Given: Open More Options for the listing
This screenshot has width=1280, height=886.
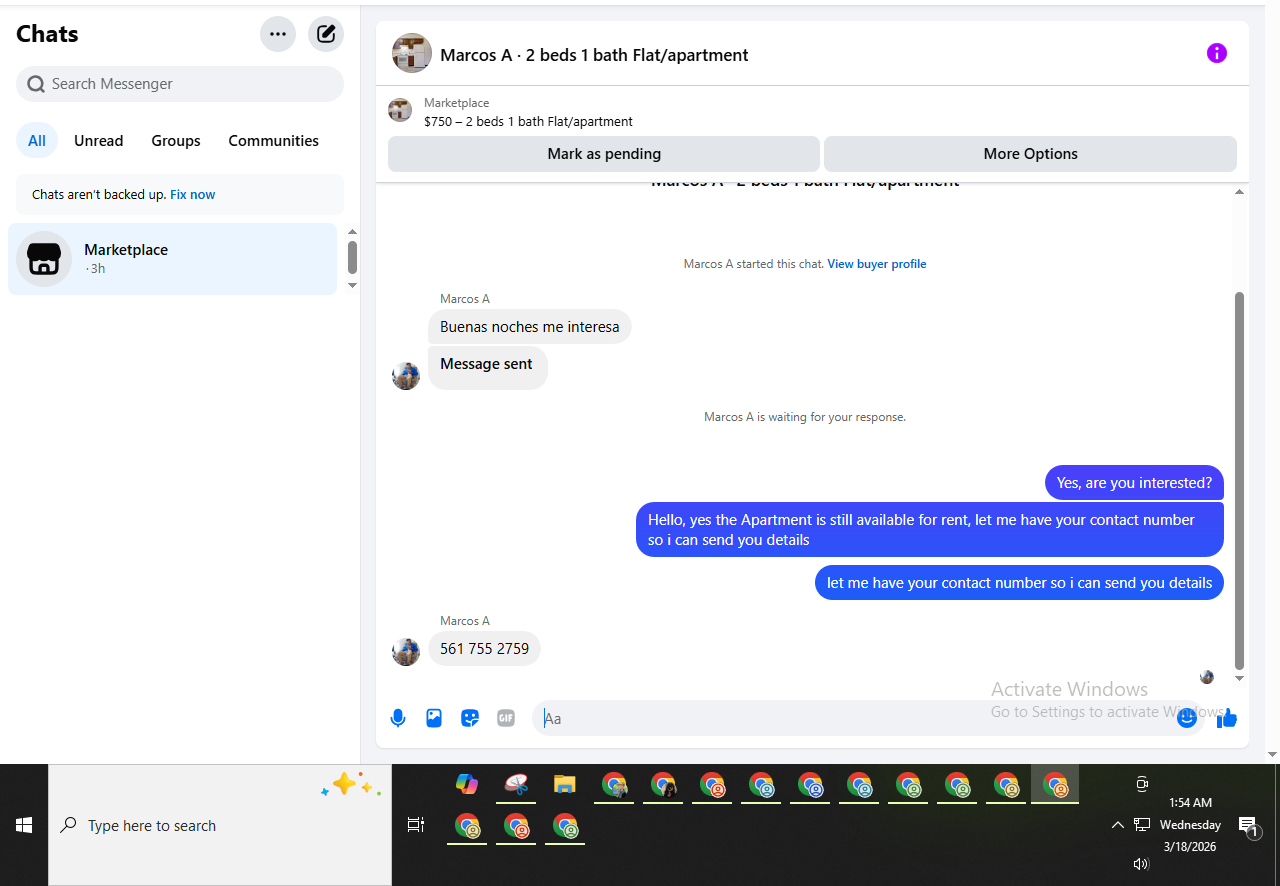Looking at the screenshot, I should pyautogui.click(x=1031, y=154).
